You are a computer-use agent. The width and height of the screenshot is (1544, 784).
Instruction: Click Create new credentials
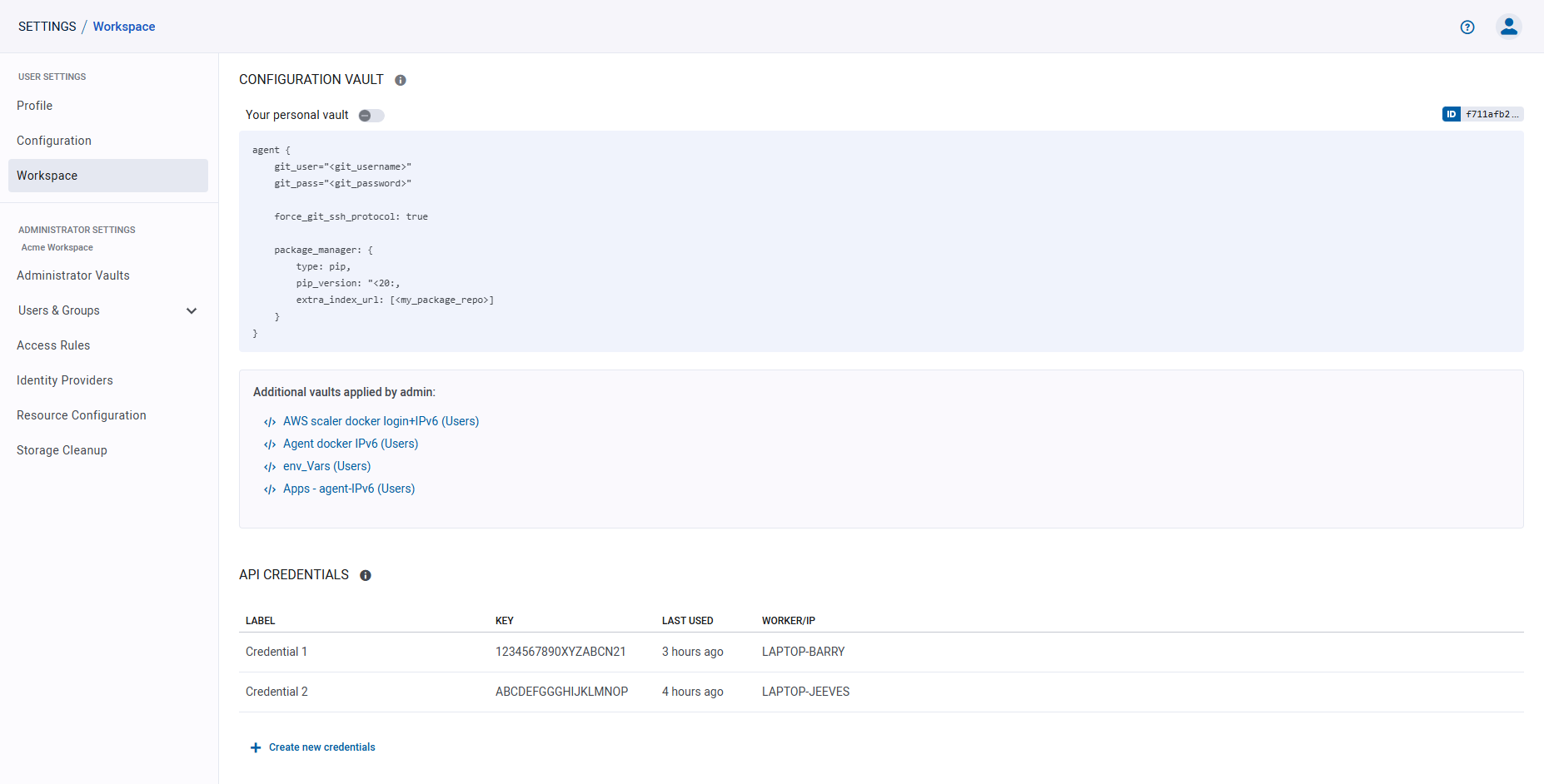click(x=321, y=747)
